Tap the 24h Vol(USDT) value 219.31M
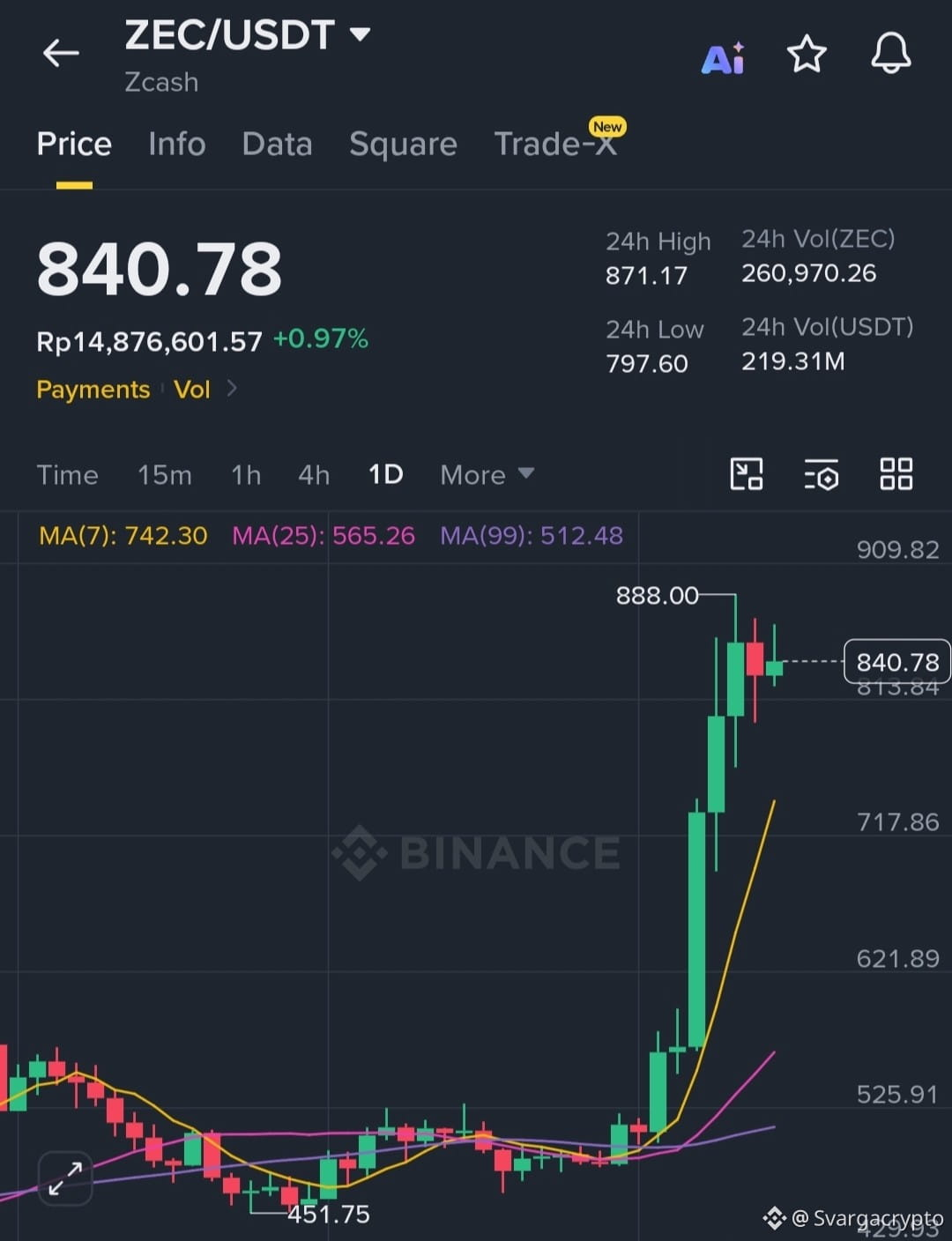 pyautogui.click(x=792, y=361)
